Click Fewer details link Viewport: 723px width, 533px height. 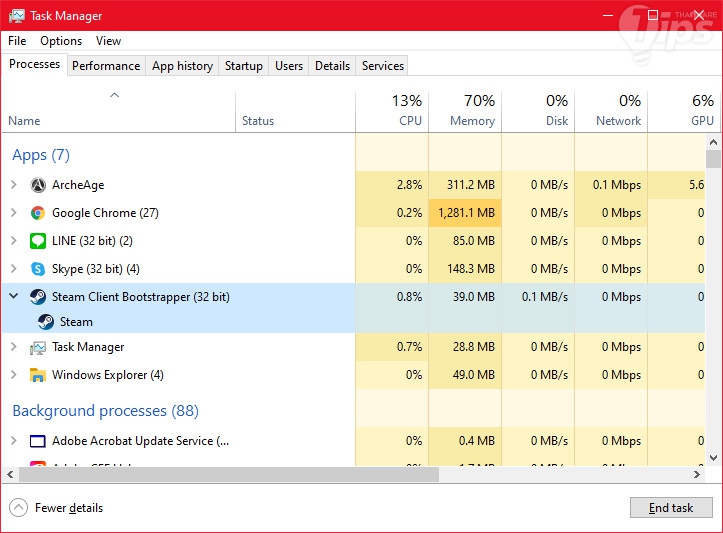[x=69, y=508]
